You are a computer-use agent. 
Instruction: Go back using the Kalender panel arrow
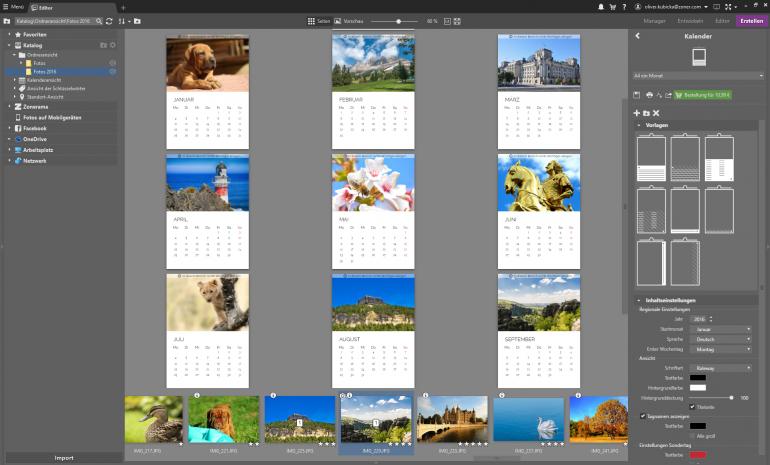tap(637, 36)
